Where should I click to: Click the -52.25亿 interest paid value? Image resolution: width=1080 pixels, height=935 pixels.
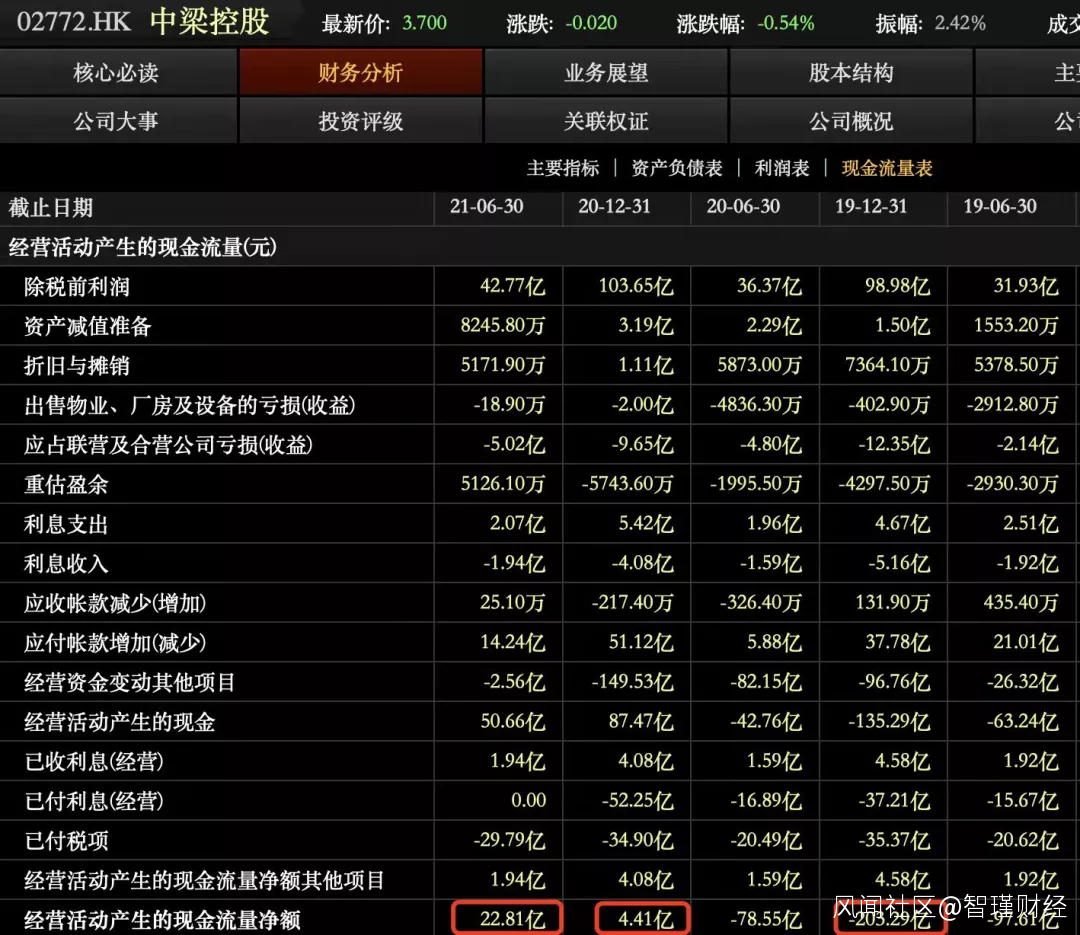pyautogui.click(x=637, y=801)
